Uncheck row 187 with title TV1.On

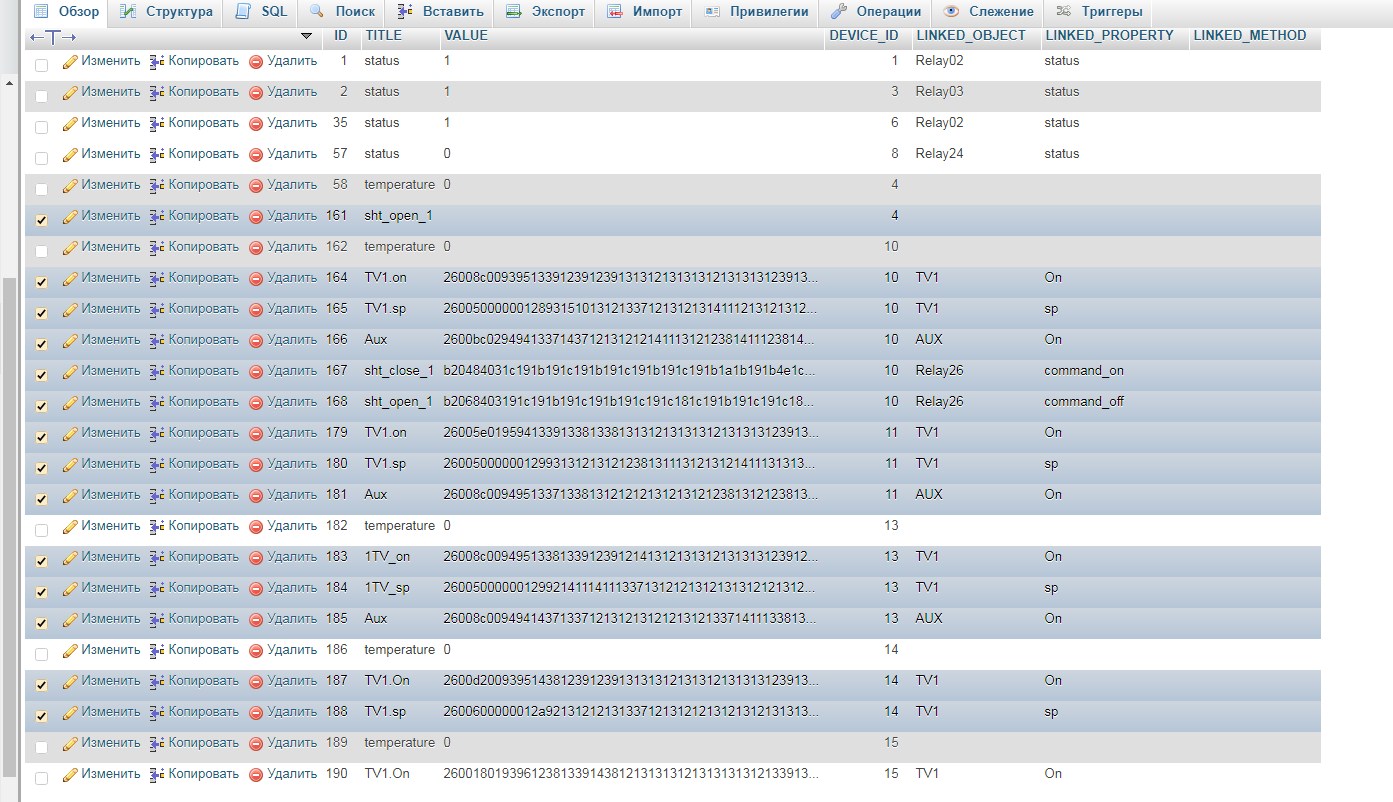click(x=40, y=680)
